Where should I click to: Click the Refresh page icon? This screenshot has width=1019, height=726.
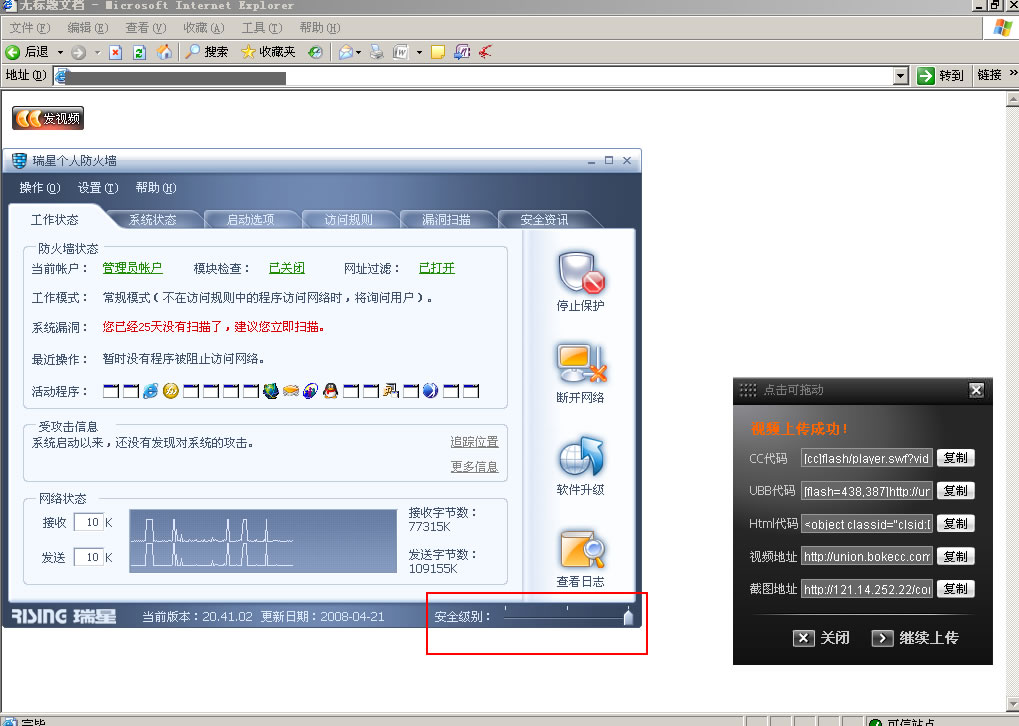click(x=139, y=52)
